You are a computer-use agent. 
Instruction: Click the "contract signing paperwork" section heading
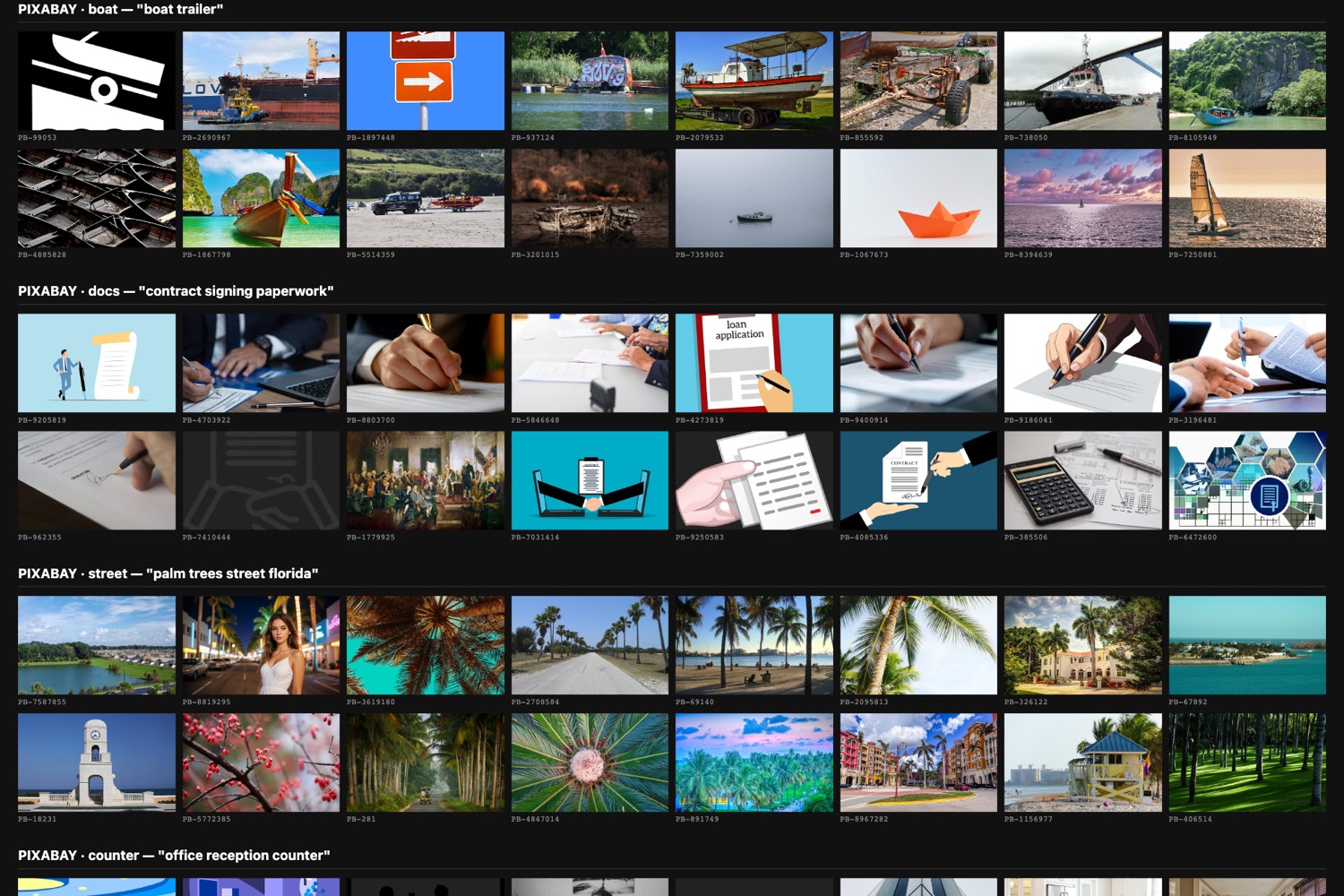[176, 291]
